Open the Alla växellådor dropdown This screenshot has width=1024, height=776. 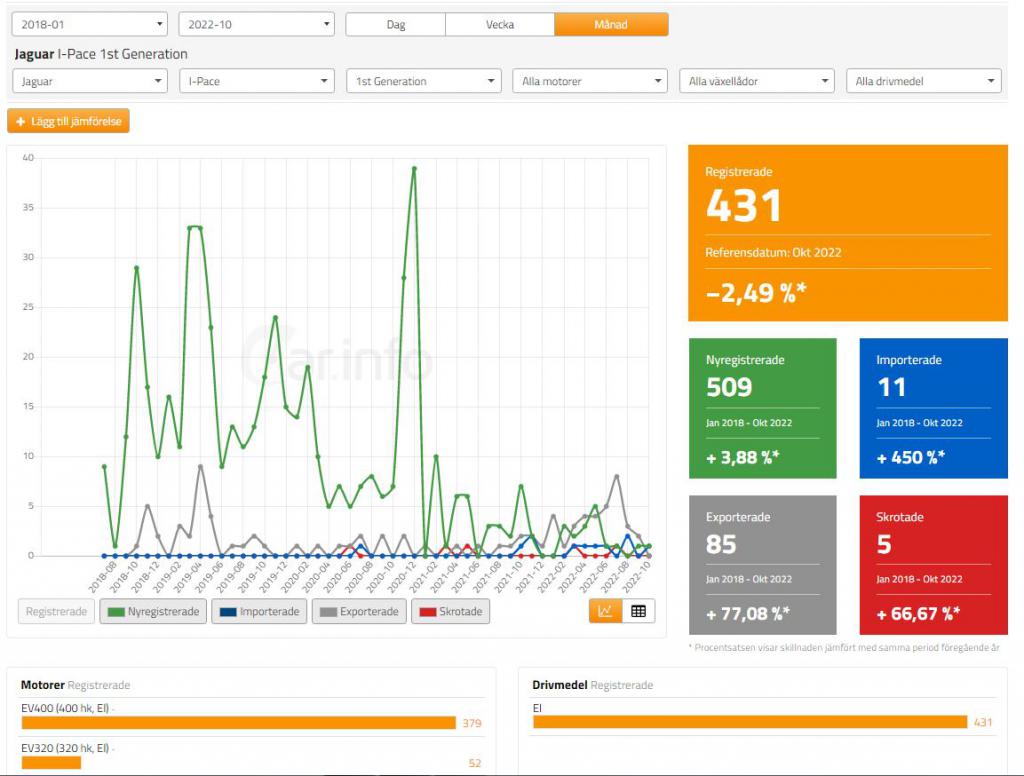pos(757,81)
